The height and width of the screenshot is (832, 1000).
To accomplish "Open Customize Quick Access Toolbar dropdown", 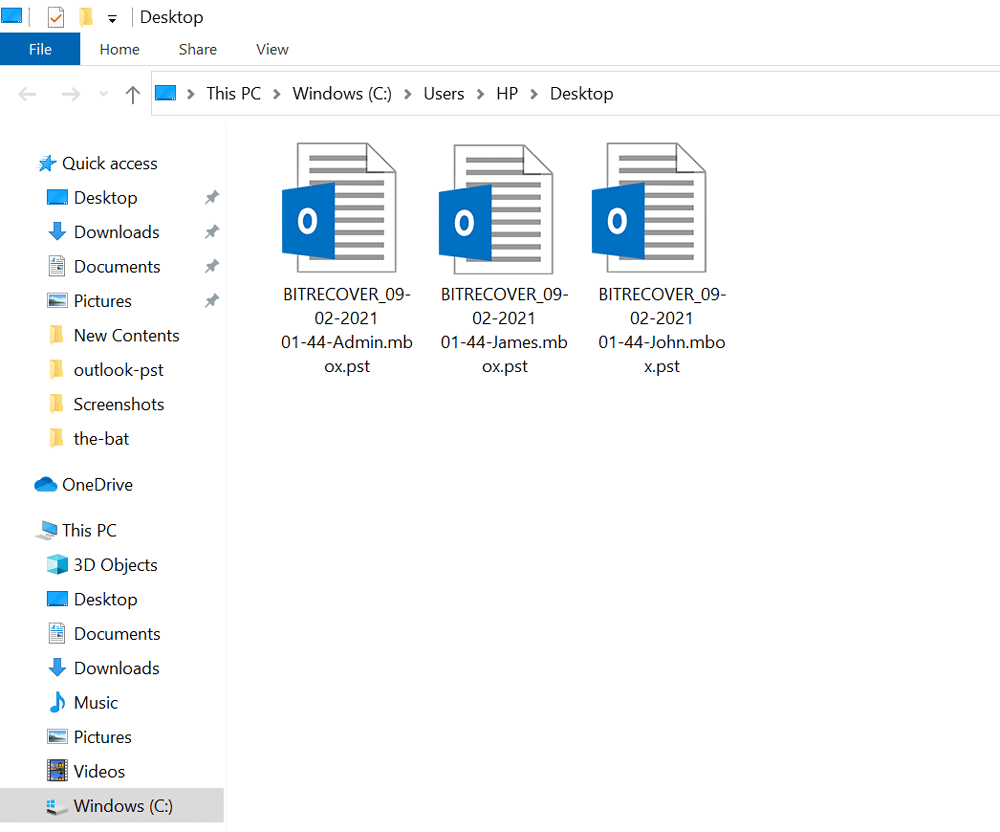I will [112, 18].
